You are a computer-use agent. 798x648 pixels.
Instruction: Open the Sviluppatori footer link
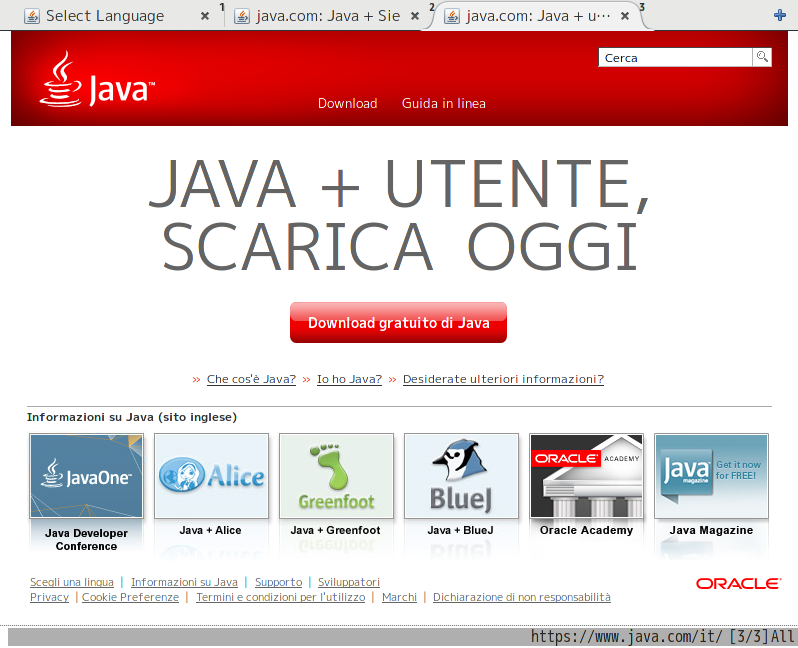click(x=349, y=582)
